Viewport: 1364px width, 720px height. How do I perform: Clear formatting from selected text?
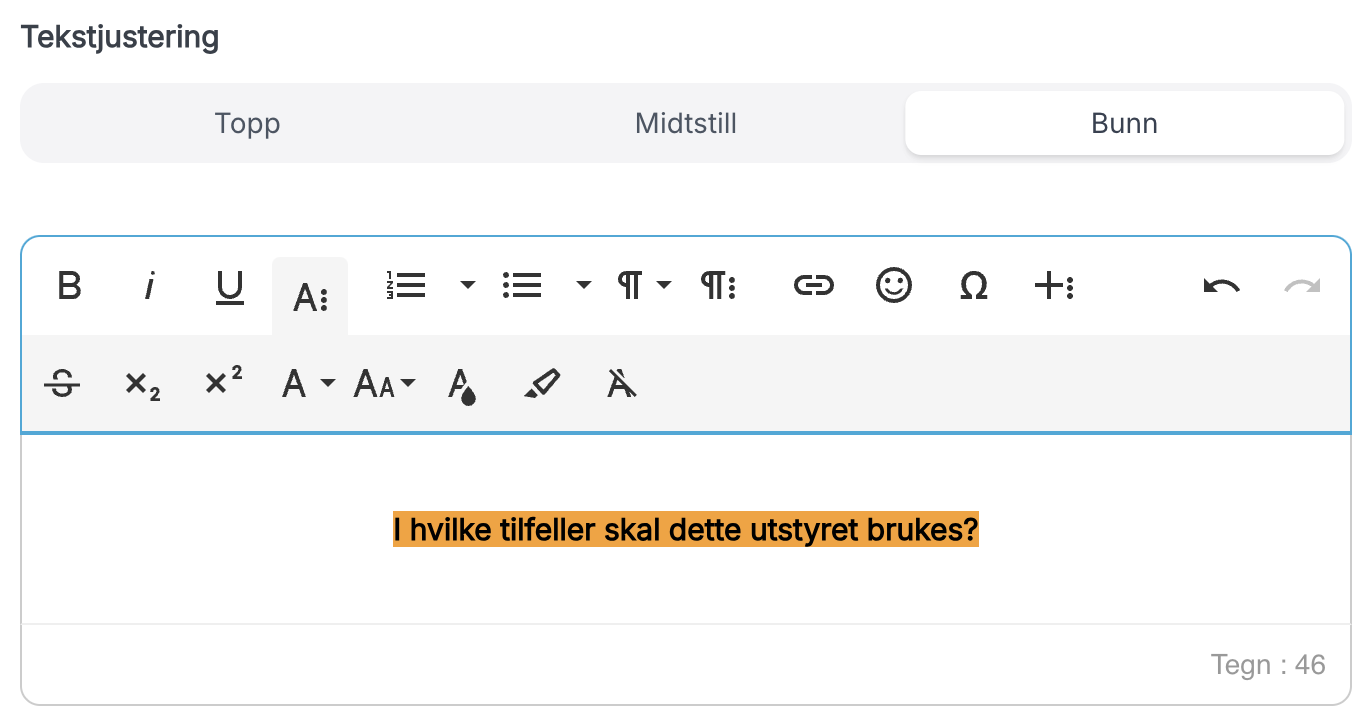622,383
